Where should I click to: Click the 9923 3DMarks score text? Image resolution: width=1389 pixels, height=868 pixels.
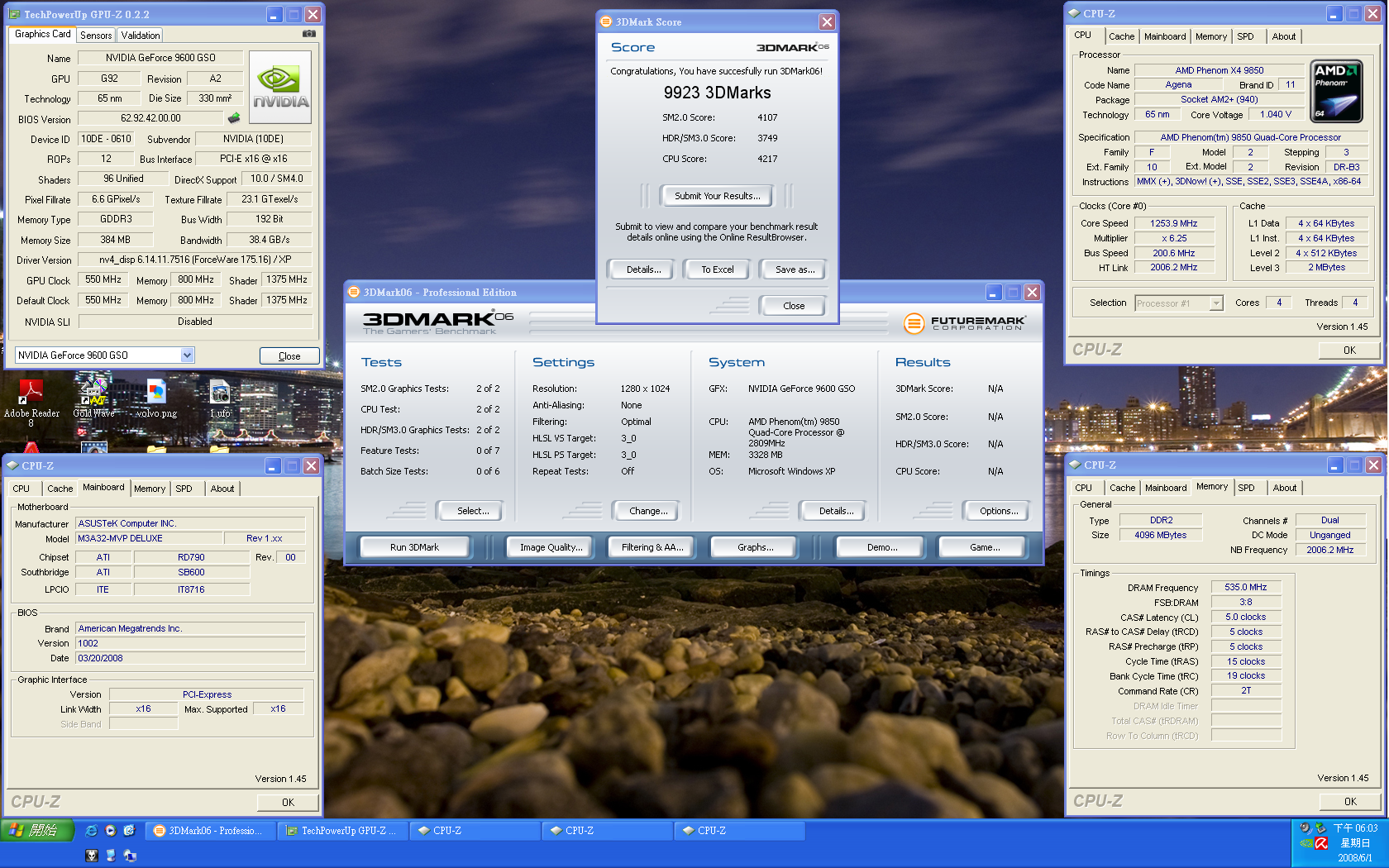click(717, 93)
